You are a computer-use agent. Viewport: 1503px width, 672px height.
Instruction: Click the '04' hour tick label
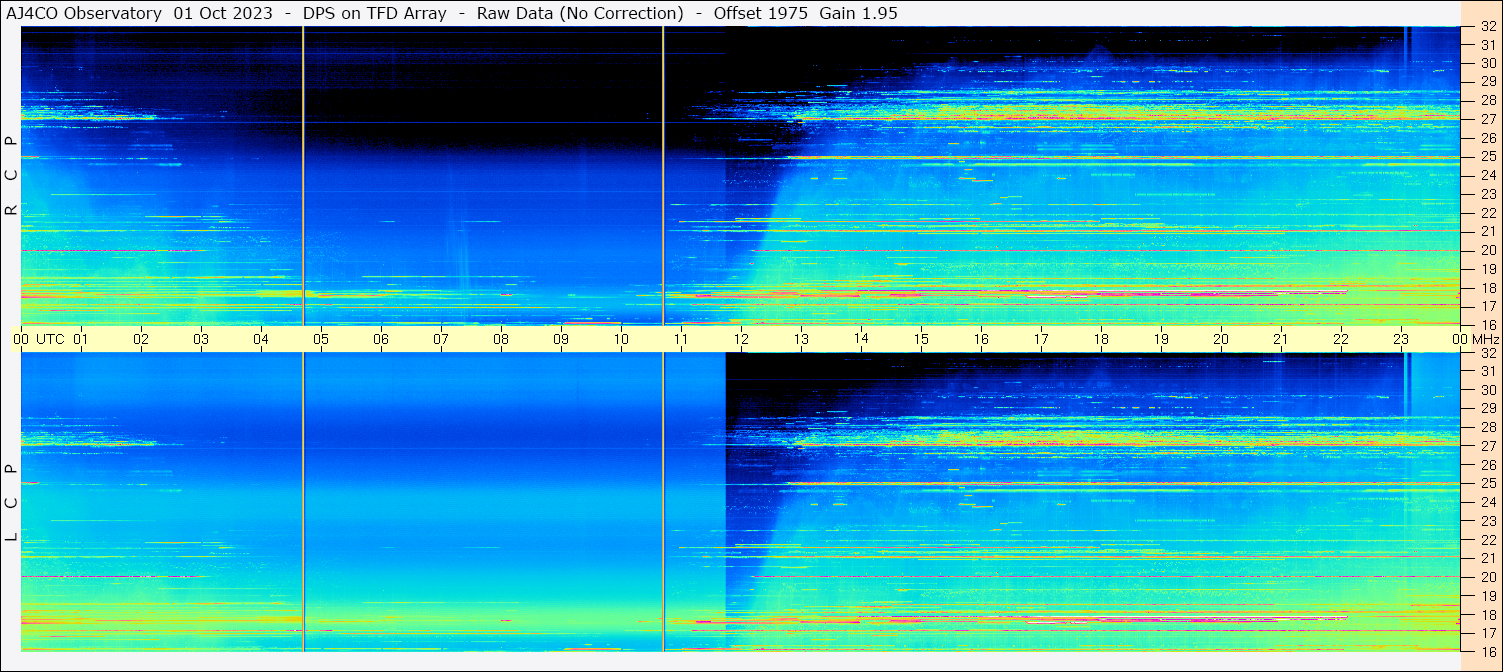pyautogui.click(x=261, y=339)
